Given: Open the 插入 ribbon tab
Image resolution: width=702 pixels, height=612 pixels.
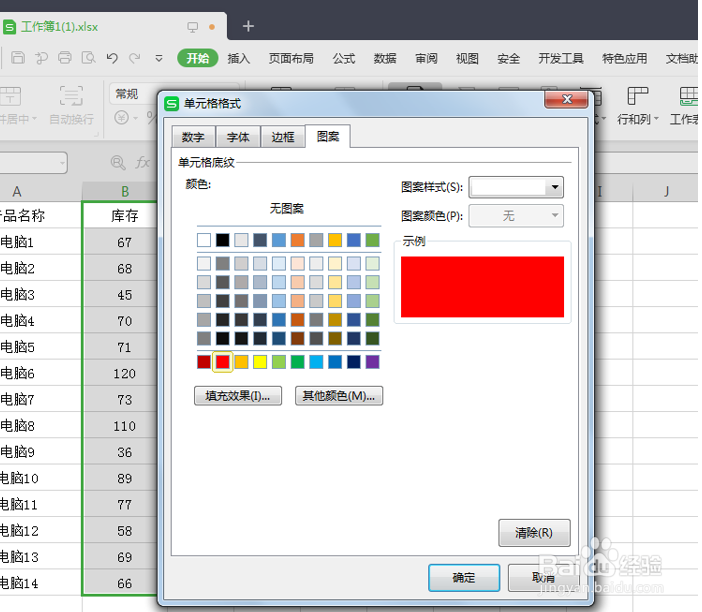Looking at the screenshot, I should pos(239,58).
